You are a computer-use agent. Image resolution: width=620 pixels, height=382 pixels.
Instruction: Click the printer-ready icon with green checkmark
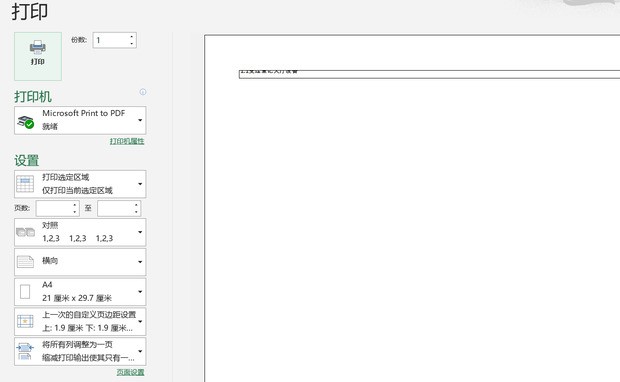26,122
